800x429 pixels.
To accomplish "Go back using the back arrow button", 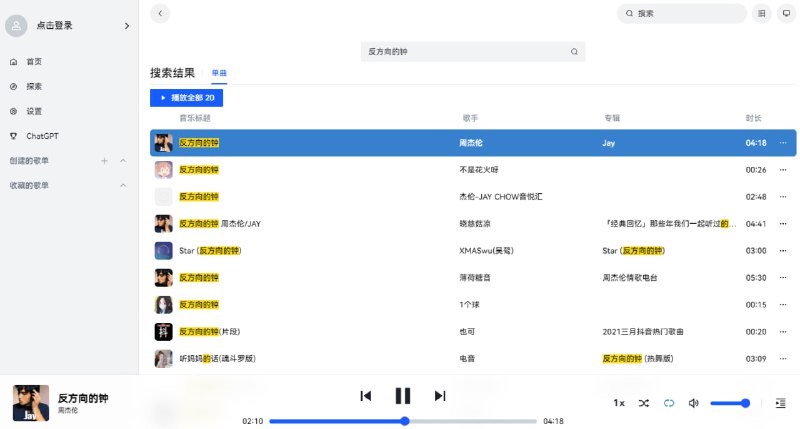I will [x=160, y=13].
